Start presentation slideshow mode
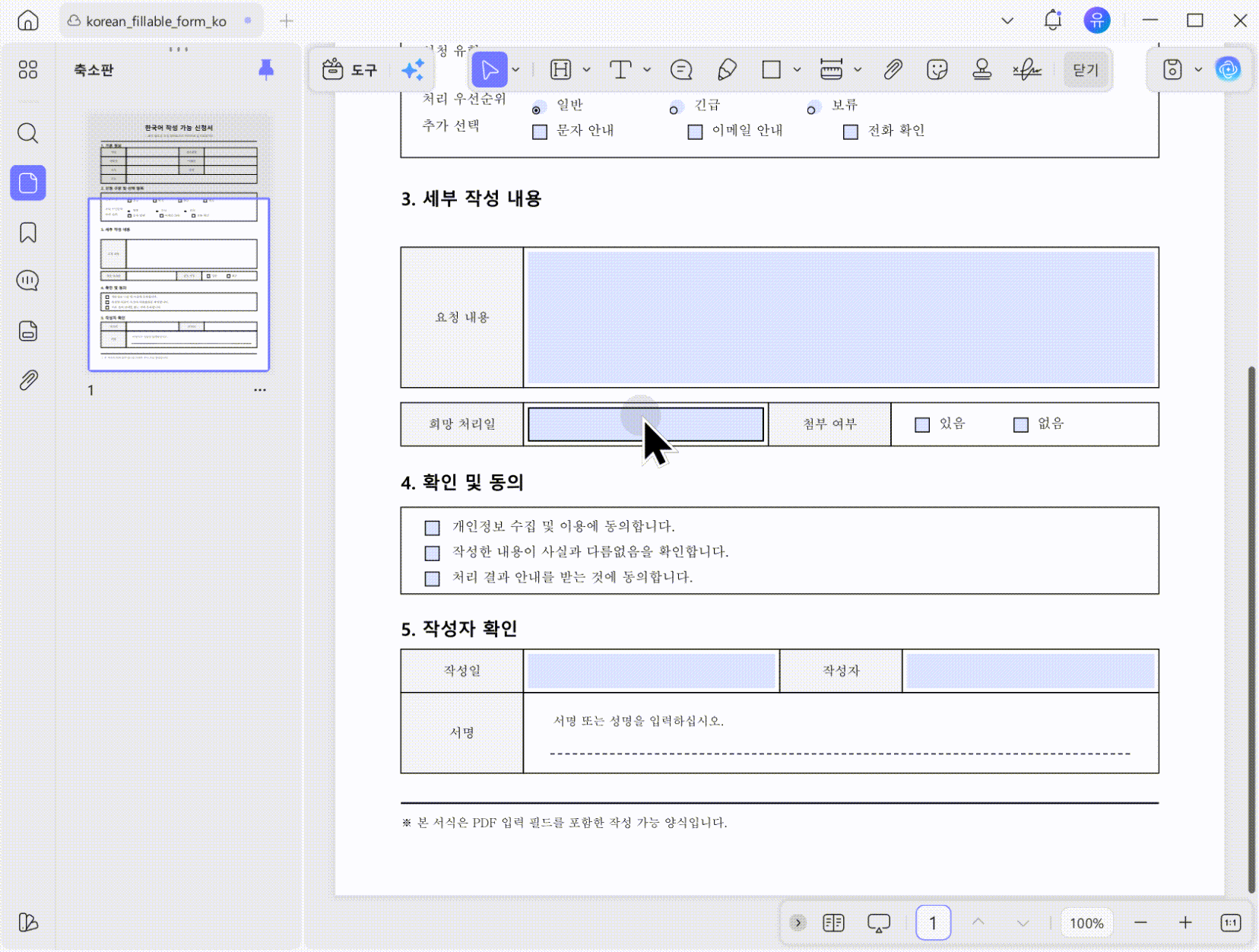This screenshot has height=952, width=1259. pyautogui.click(x=879, y=923)
